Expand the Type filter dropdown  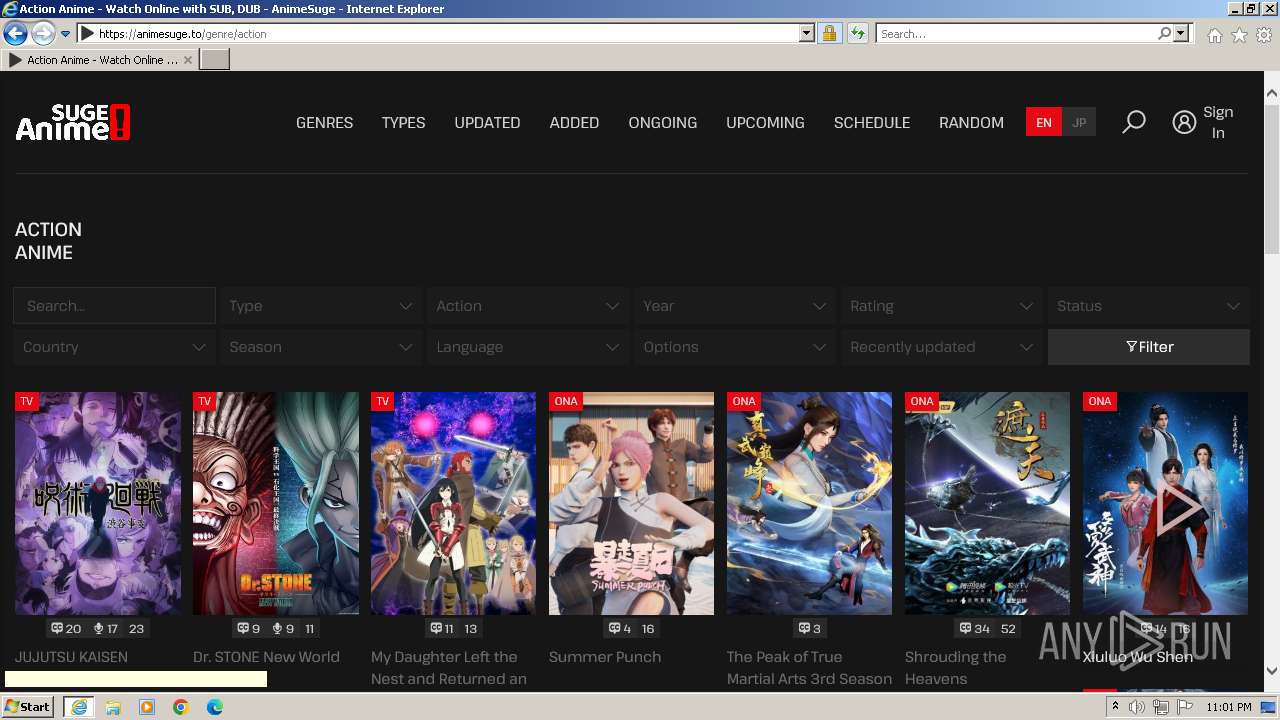tap(320, 306)
